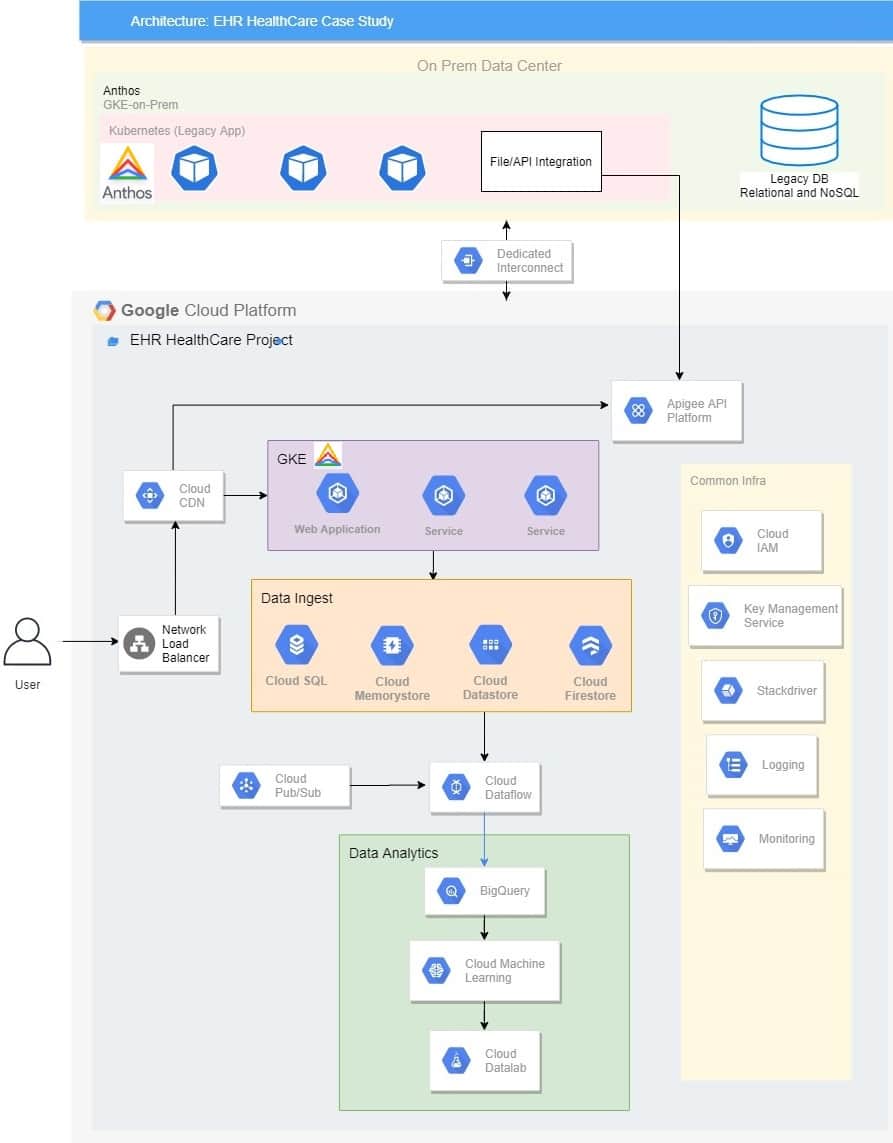Click the Cloud SQL icon
This screenshot has height=1143, width=893.
click(297, 644)
